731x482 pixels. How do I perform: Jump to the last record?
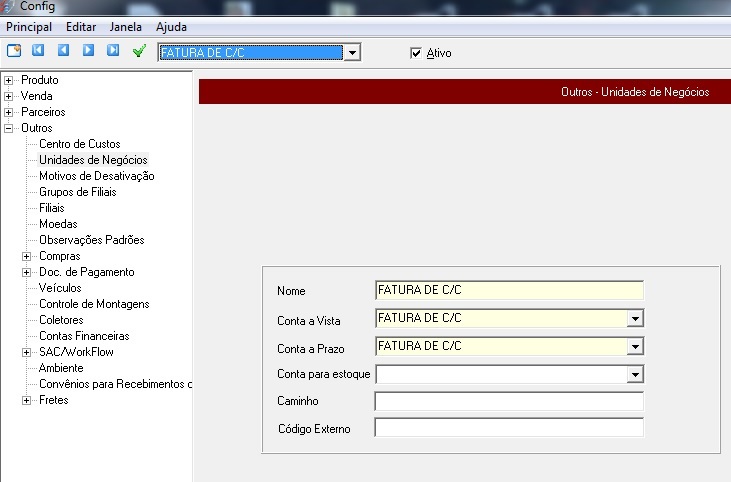(113, 50)
